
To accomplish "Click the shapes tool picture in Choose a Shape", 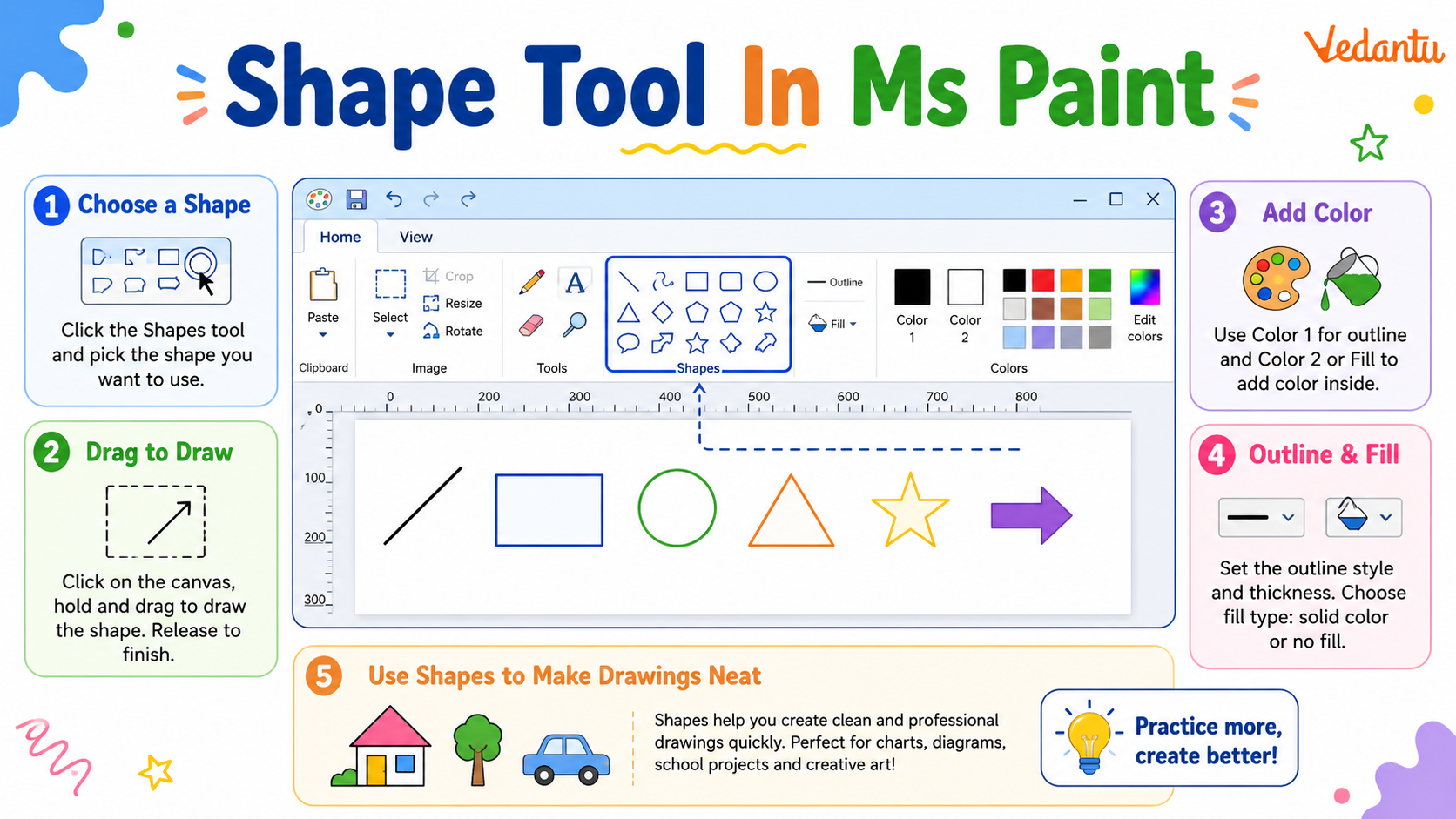I will point(156,271).
